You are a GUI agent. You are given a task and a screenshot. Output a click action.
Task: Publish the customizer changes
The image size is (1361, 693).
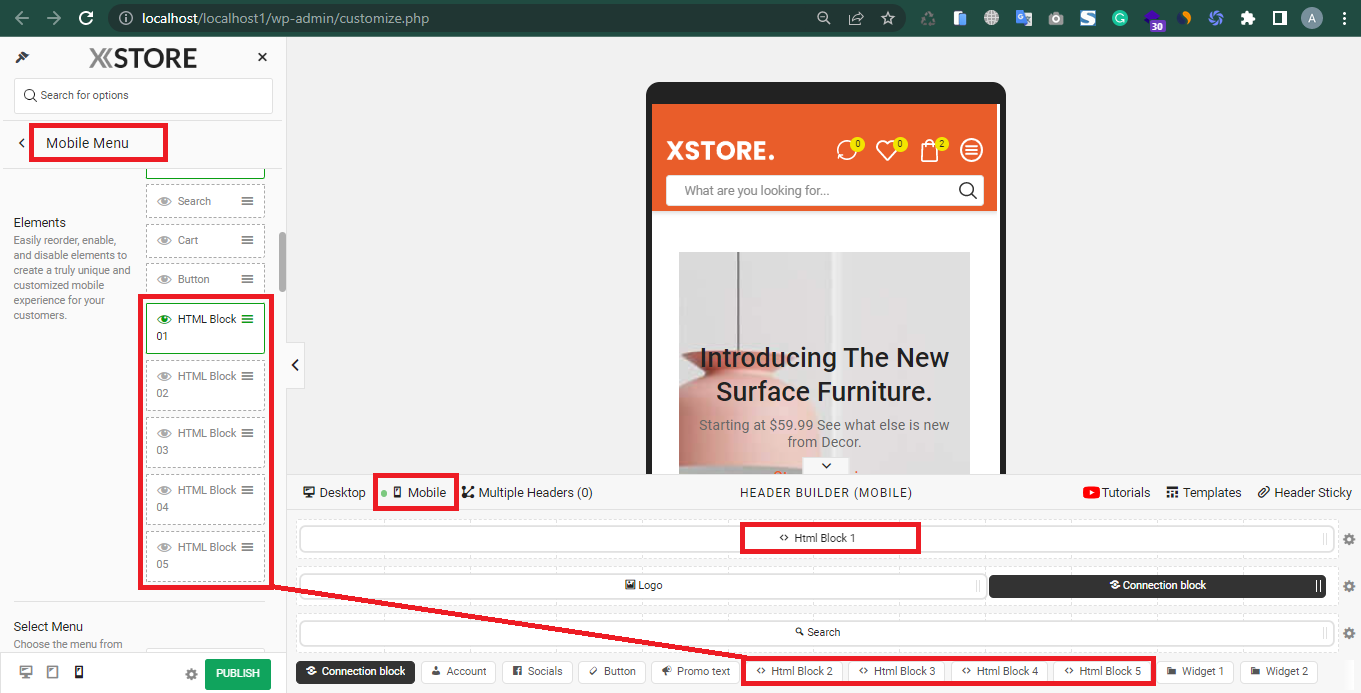coord(238,674)
